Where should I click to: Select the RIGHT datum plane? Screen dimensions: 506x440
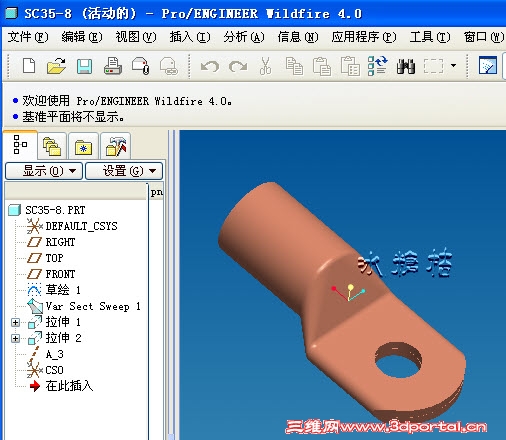(x=51, y=242)
